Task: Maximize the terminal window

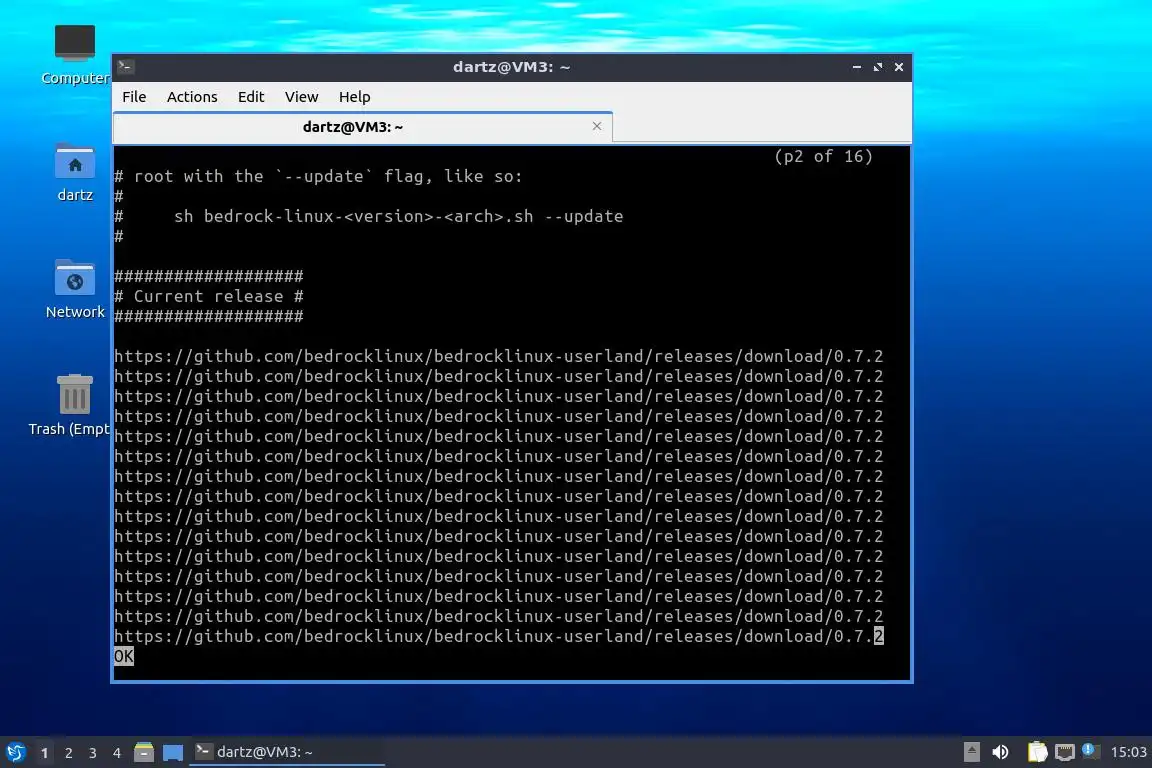Action: coord(878,67)
